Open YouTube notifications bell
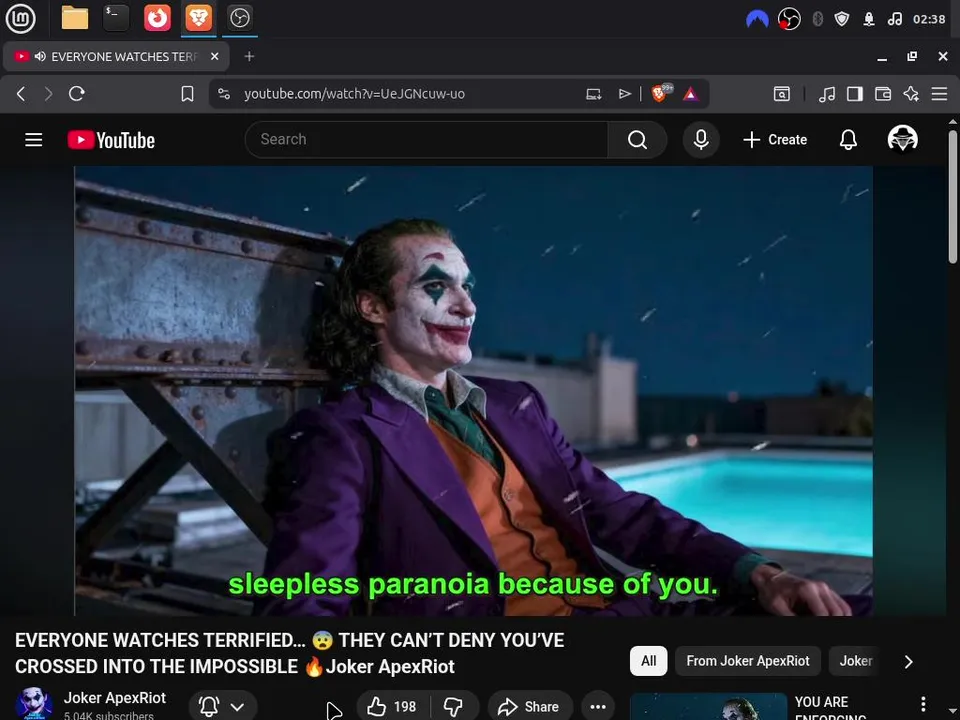Image resolution: width=960 pixels, height=720 pixels. (848, 140)
